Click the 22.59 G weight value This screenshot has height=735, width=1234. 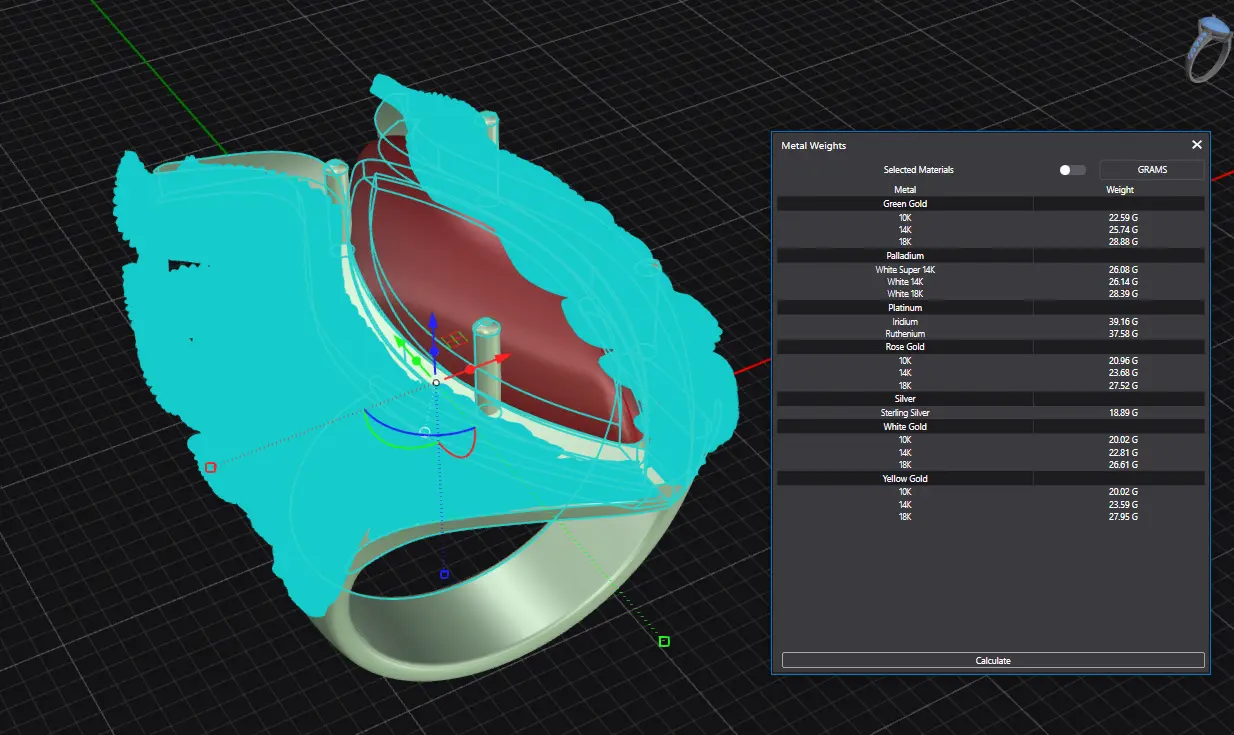(x=1123, y=217)
